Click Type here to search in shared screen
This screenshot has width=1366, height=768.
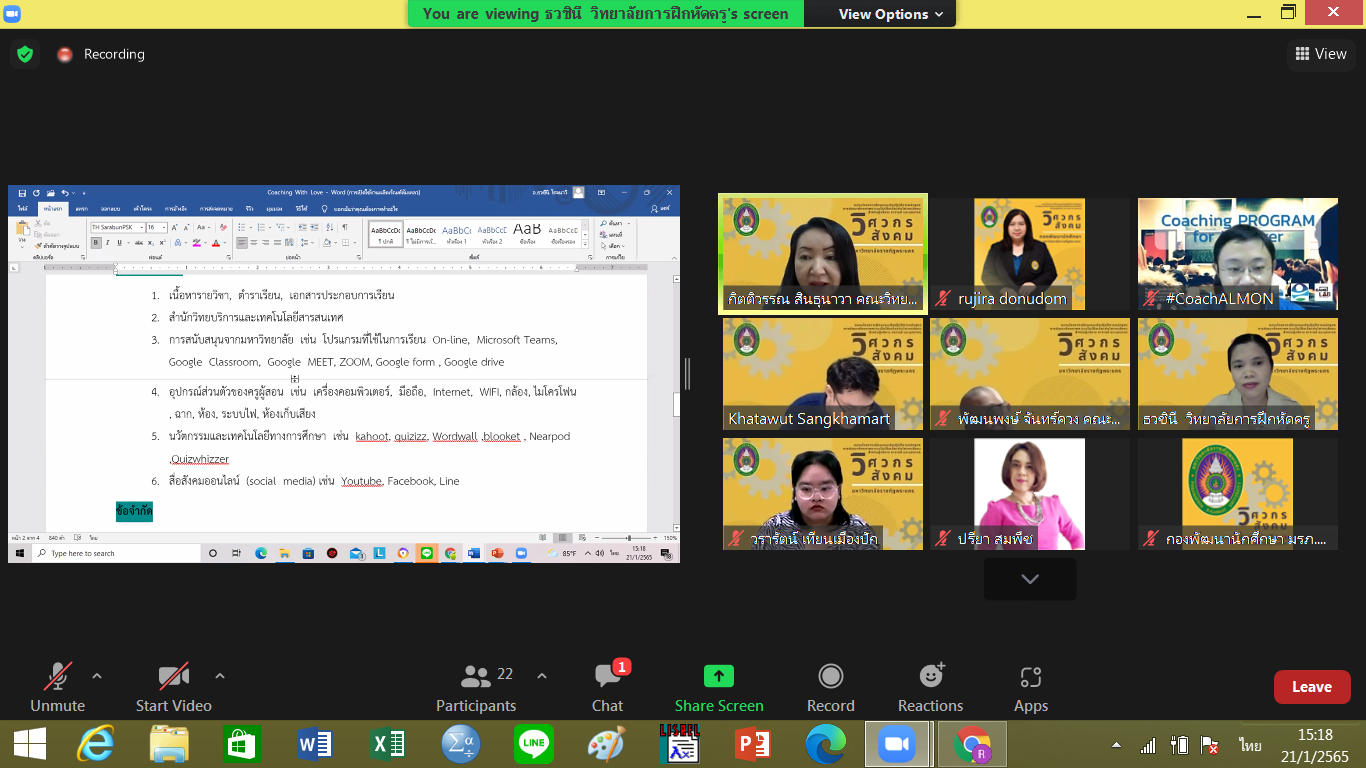point(117,553)
